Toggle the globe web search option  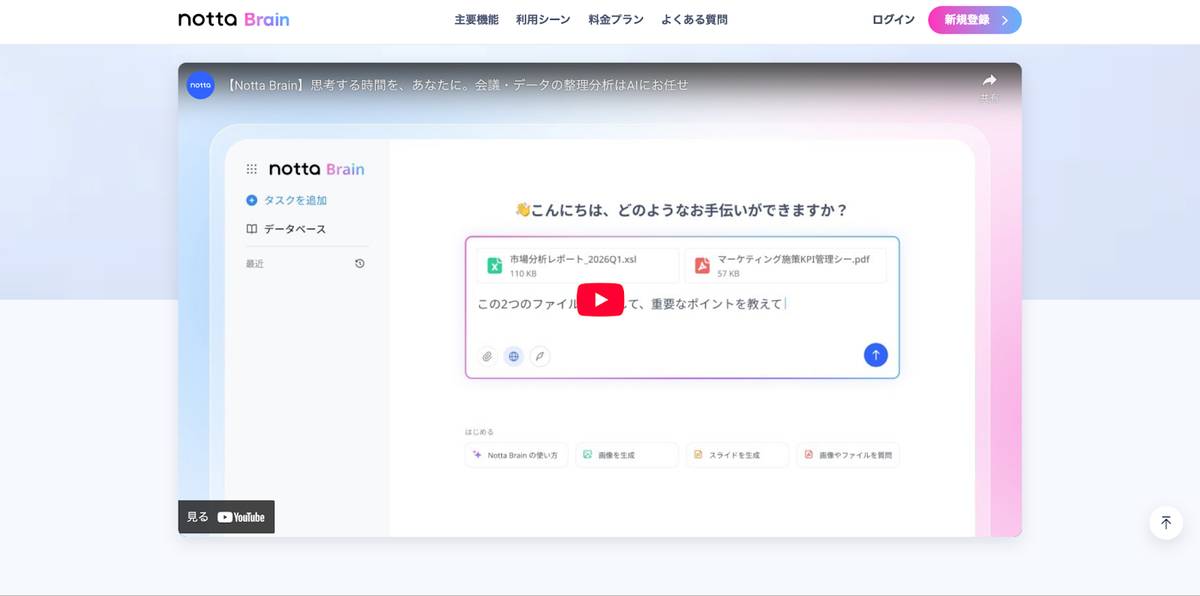[x=513, y=356]
